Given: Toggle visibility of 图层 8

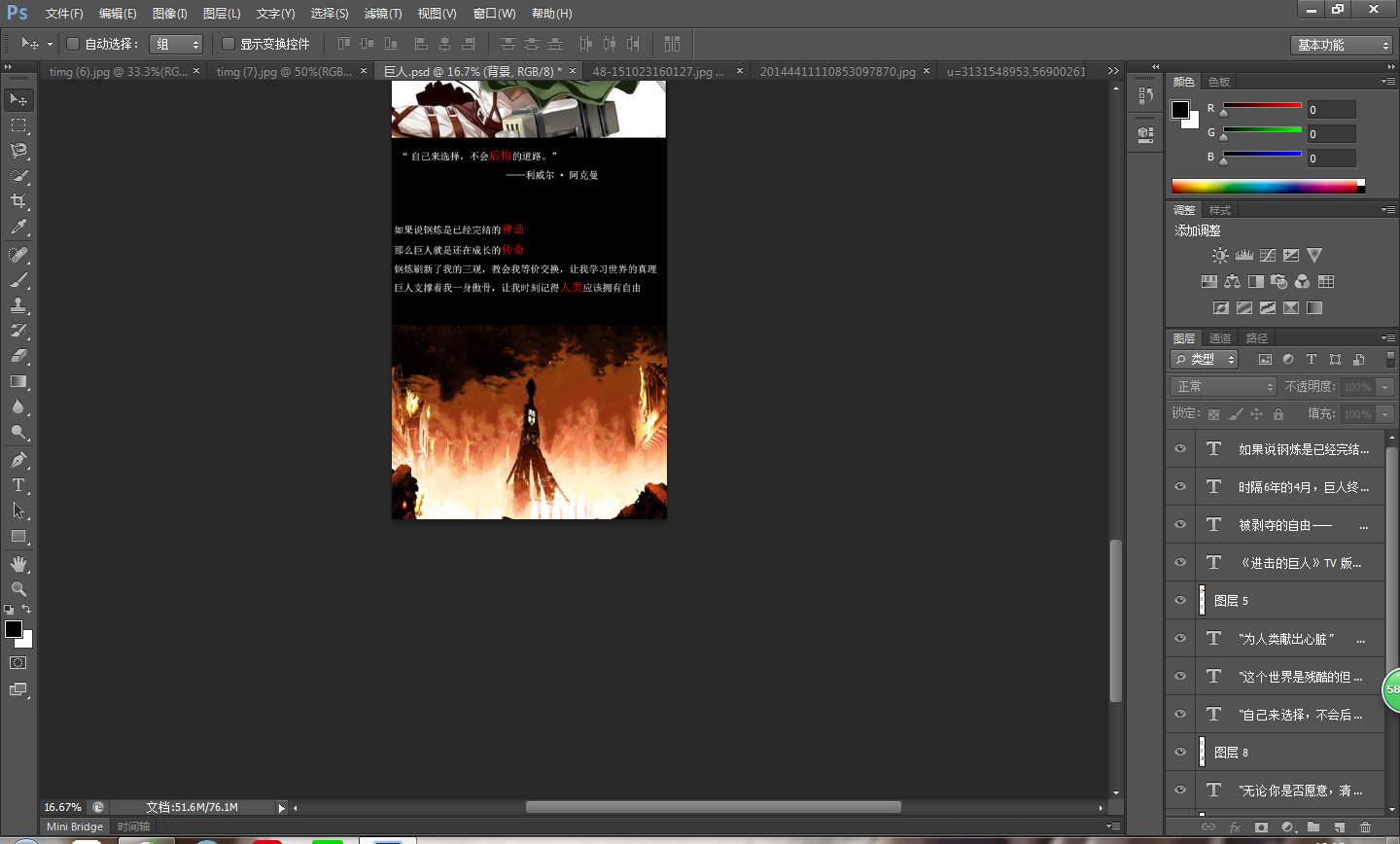Looking at the screenshot, I should click(1180, 753).
